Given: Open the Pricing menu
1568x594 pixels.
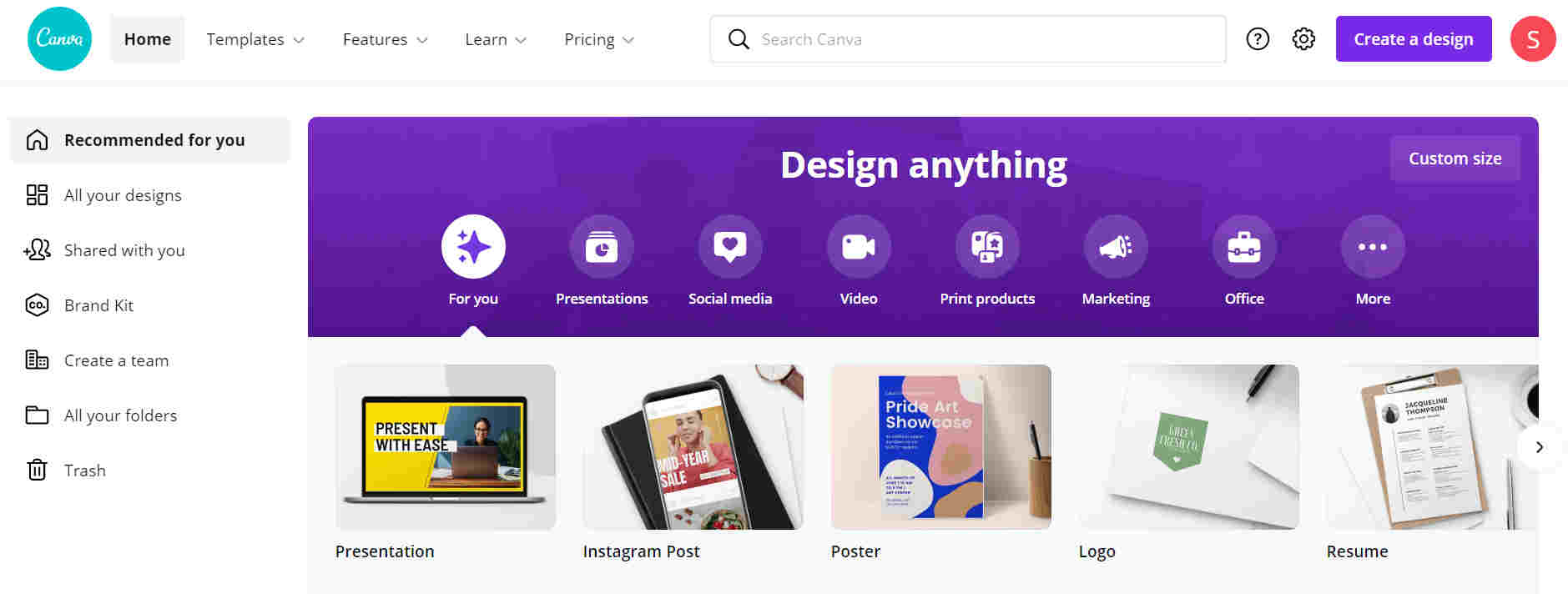Looking at the screenshot, I should tap(598, 38).
